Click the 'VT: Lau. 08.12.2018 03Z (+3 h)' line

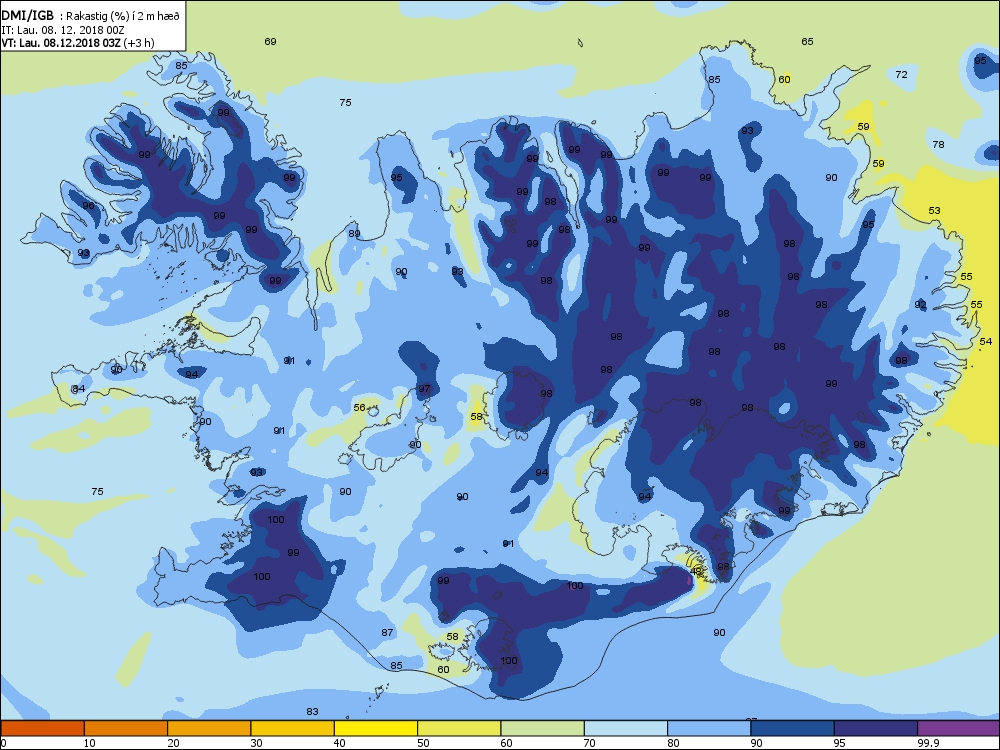(78, 43)
